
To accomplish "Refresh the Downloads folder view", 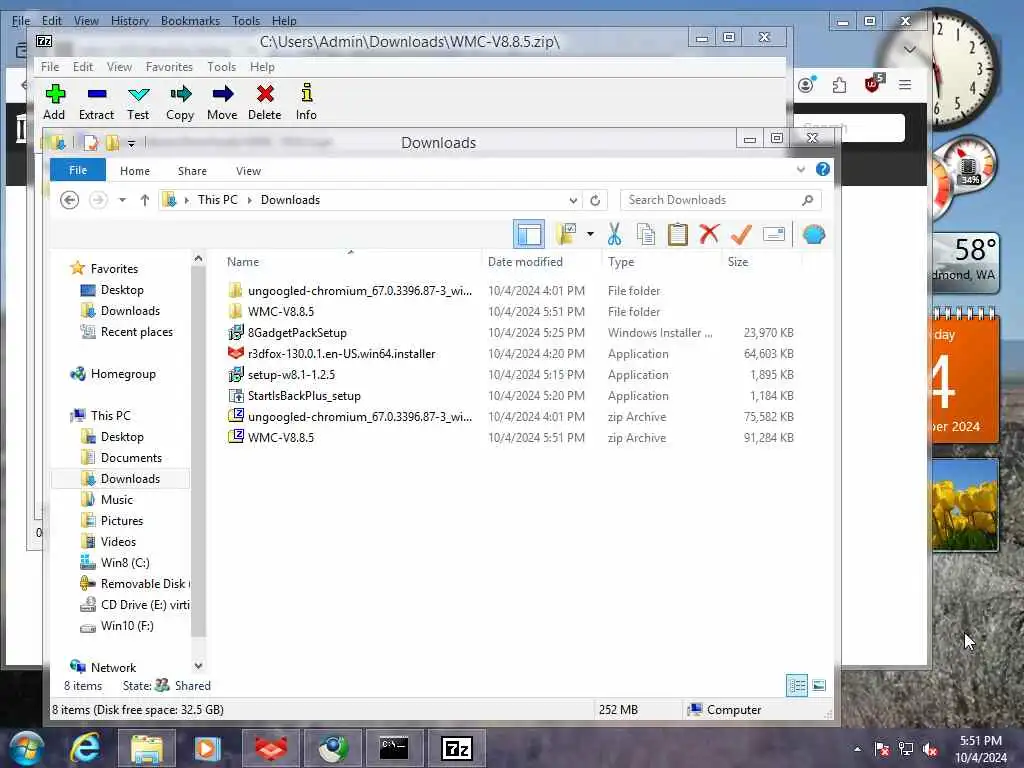I will (595, 200).
